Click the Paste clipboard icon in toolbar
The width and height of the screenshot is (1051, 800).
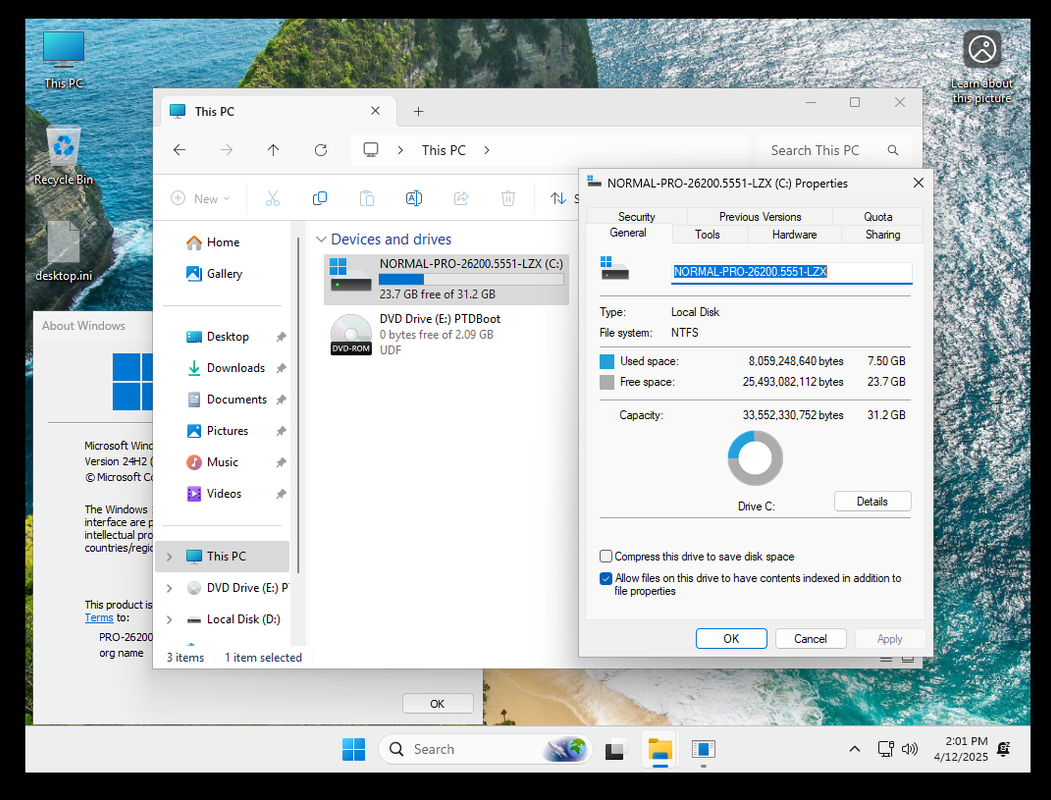point(367,198)
